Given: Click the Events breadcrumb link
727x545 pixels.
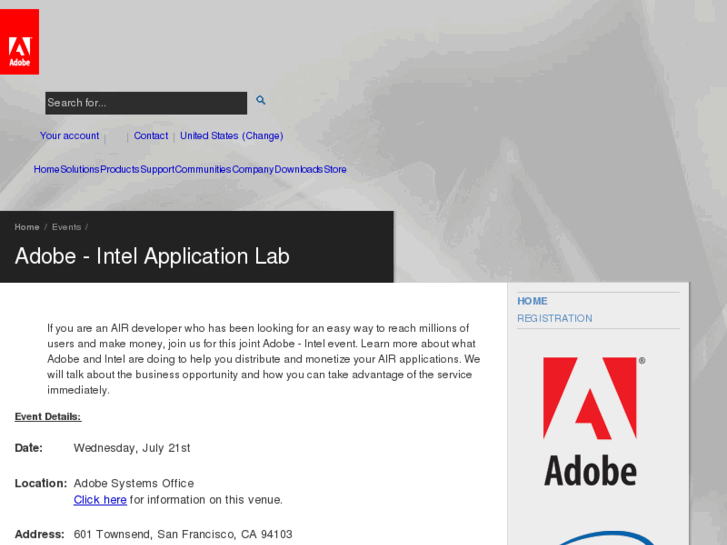Looking at the screenshot, I should 66,227.
